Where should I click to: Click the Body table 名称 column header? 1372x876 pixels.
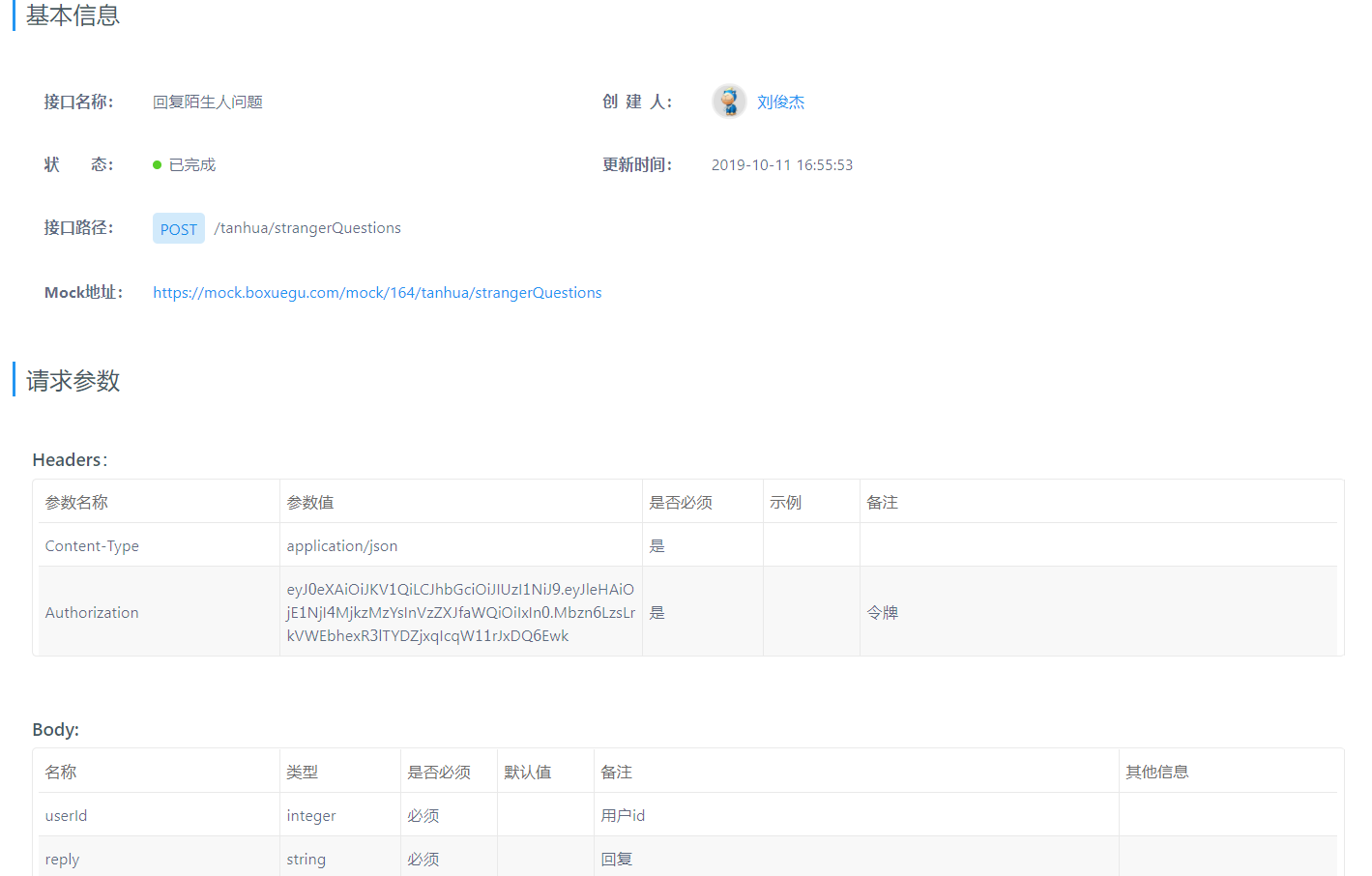[x=160, y=772]
